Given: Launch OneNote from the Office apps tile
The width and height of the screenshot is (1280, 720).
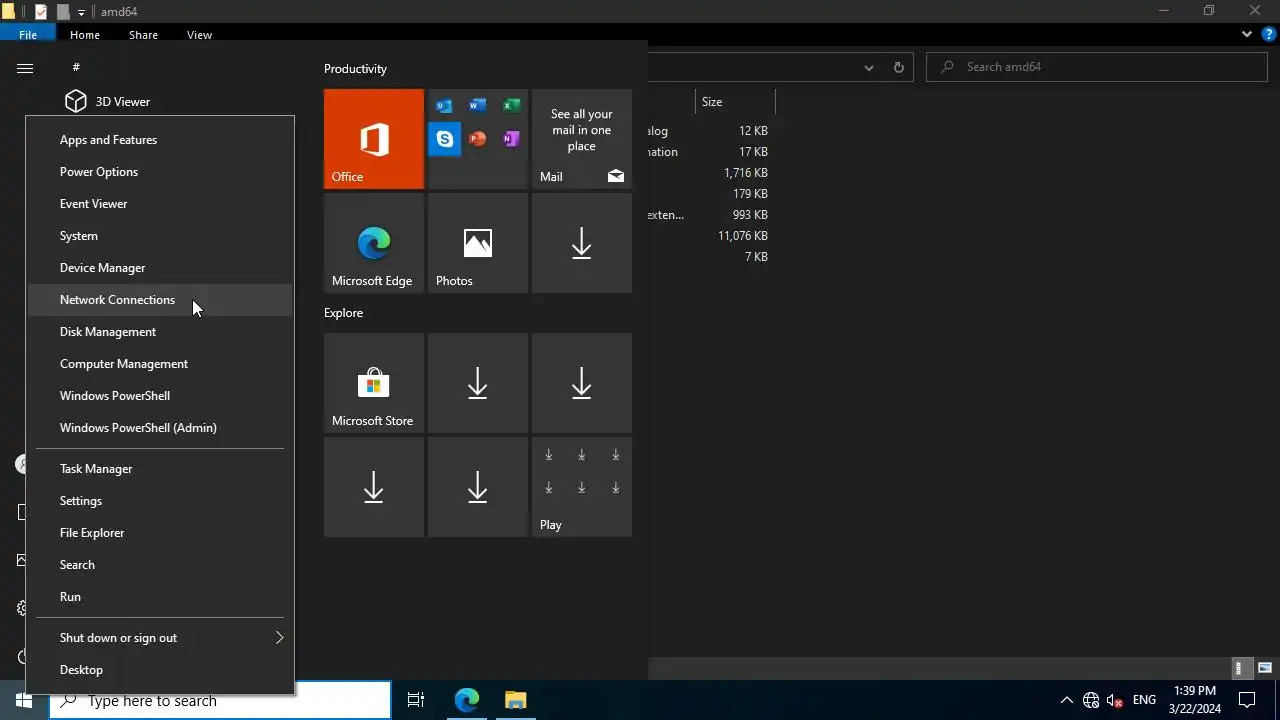Looking at the screenshot, I should tap(511, 139).
